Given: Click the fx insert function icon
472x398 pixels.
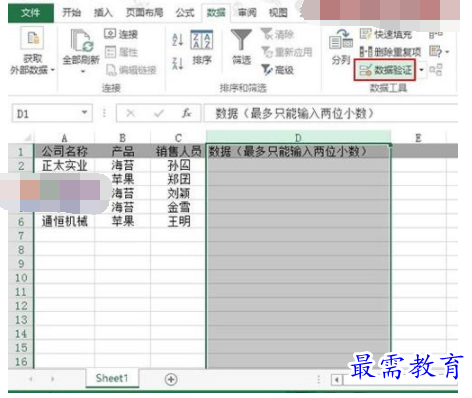Looking at the screenshot, I should [186, 113].
